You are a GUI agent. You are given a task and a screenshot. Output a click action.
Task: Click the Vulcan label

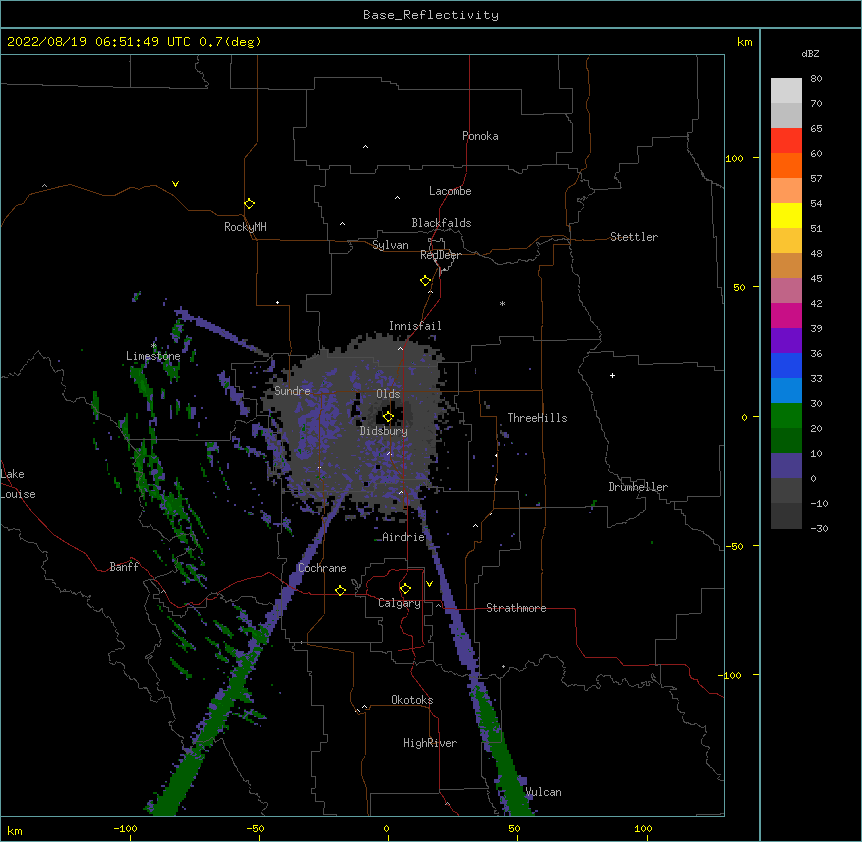(543, 792)
